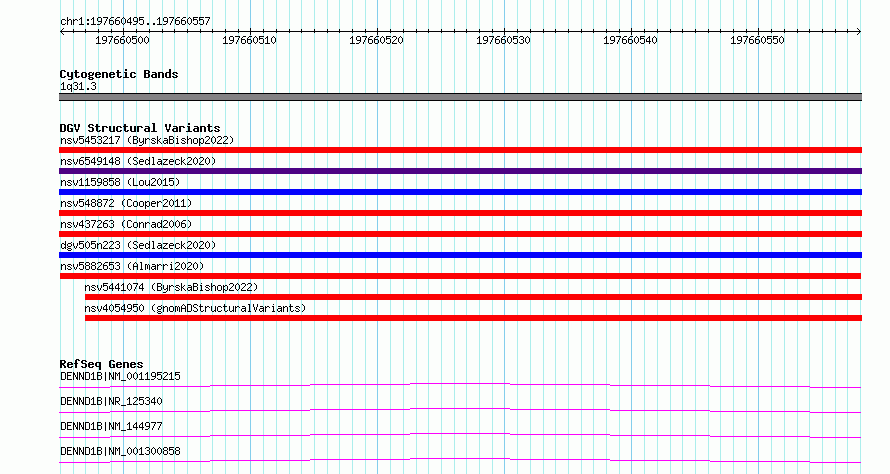890x474 pixels.
Task: Click the Cytogenetic Bands track heading
Action: [119, 74]
